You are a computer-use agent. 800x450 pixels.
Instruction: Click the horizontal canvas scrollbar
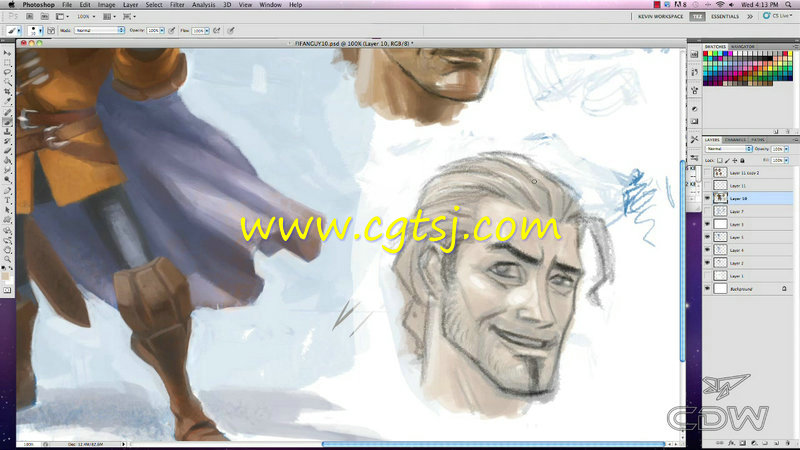[493, 444]
